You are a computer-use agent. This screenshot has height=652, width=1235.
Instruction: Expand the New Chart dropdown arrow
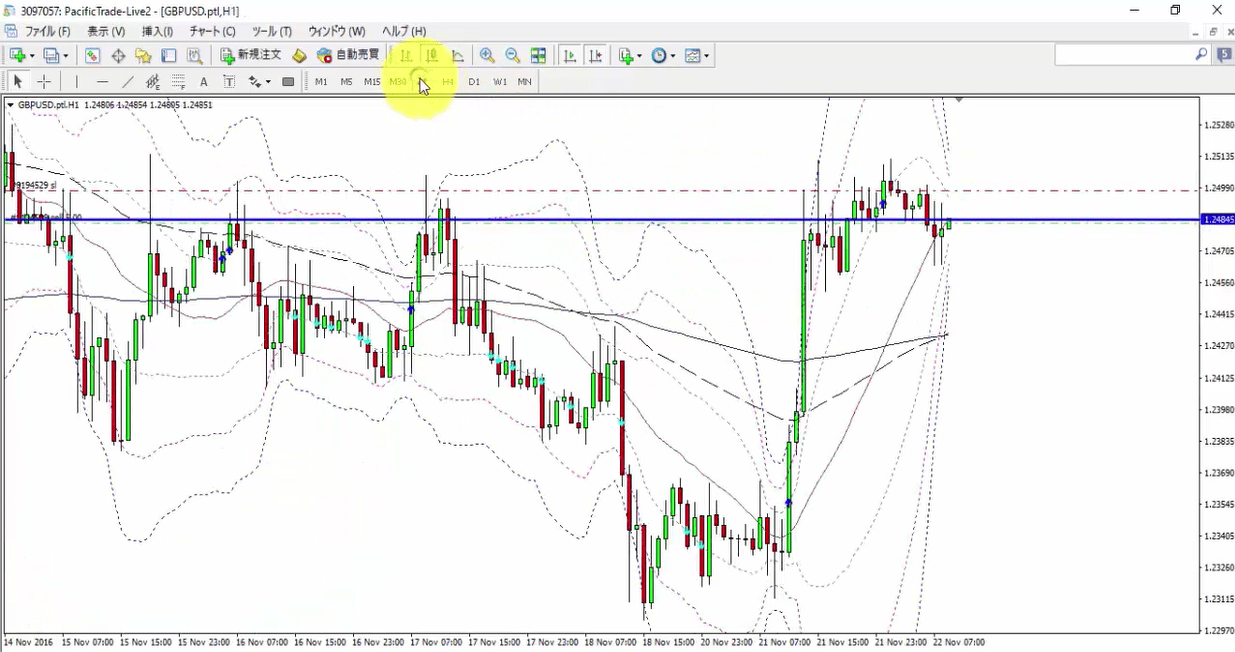click(x=32, y=56)
